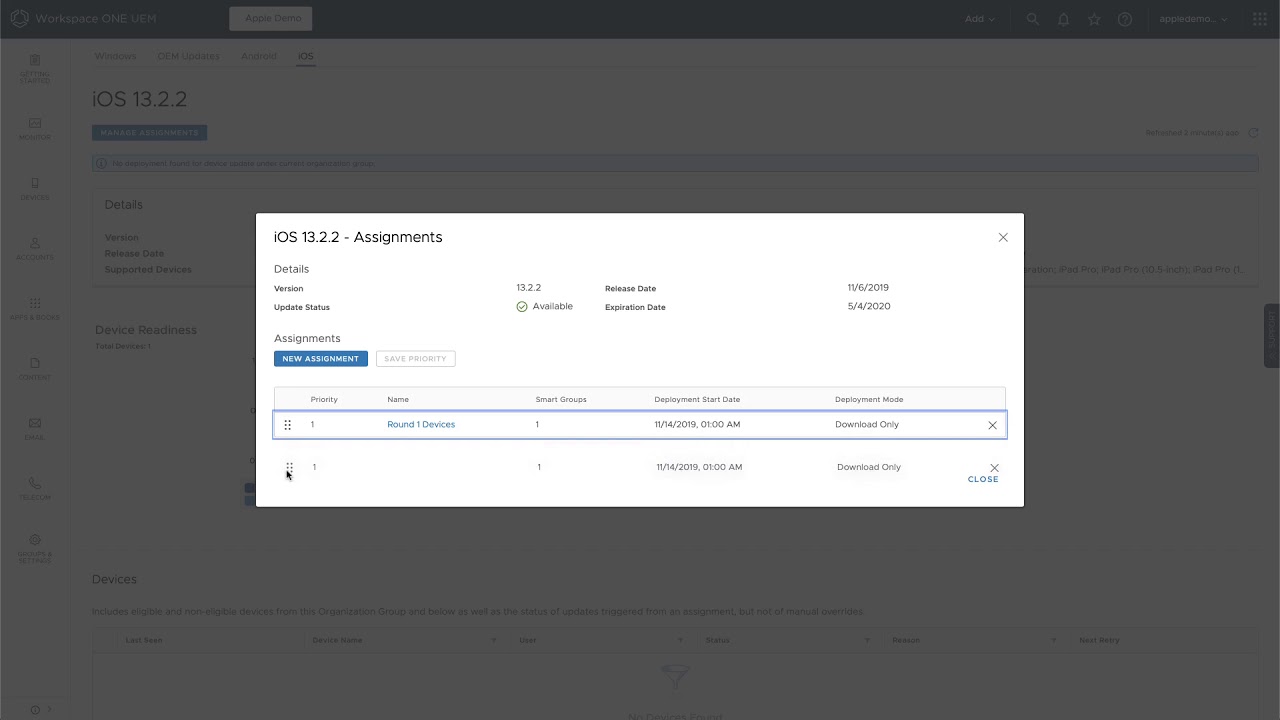Click the New Assignment button
1280x720 pixels.
(x=321, y=359)
